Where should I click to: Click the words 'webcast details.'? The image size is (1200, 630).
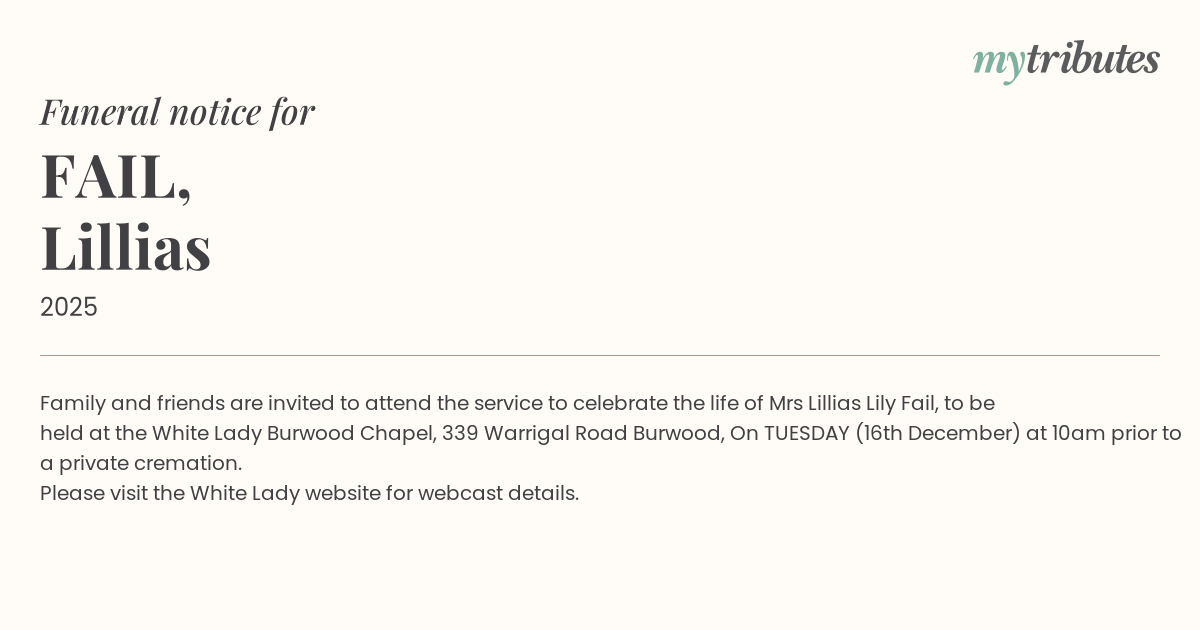tap(498, 493)
